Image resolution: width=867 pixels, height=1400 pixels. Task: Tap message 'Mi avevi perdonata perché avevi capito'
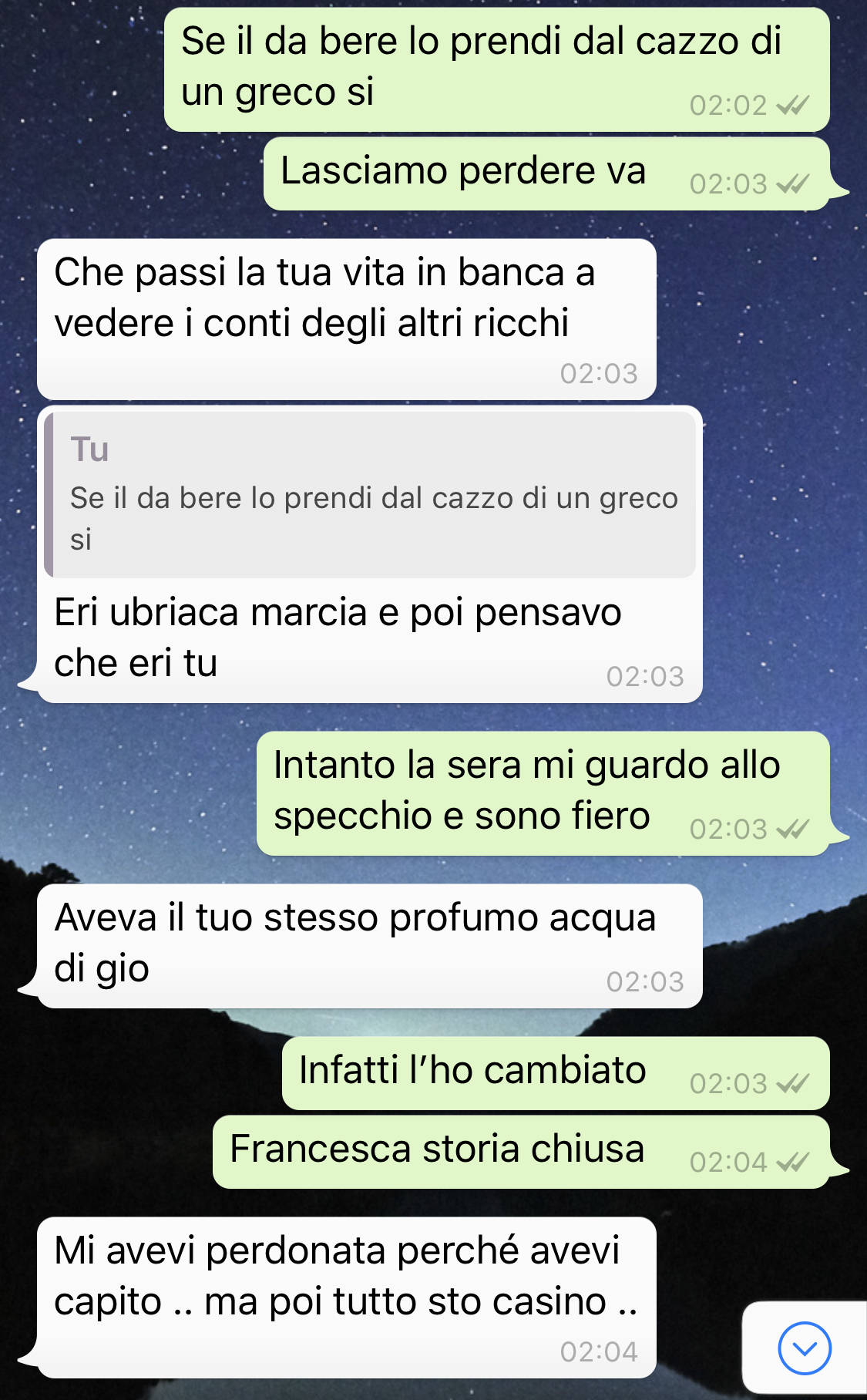pos(347,1297)
